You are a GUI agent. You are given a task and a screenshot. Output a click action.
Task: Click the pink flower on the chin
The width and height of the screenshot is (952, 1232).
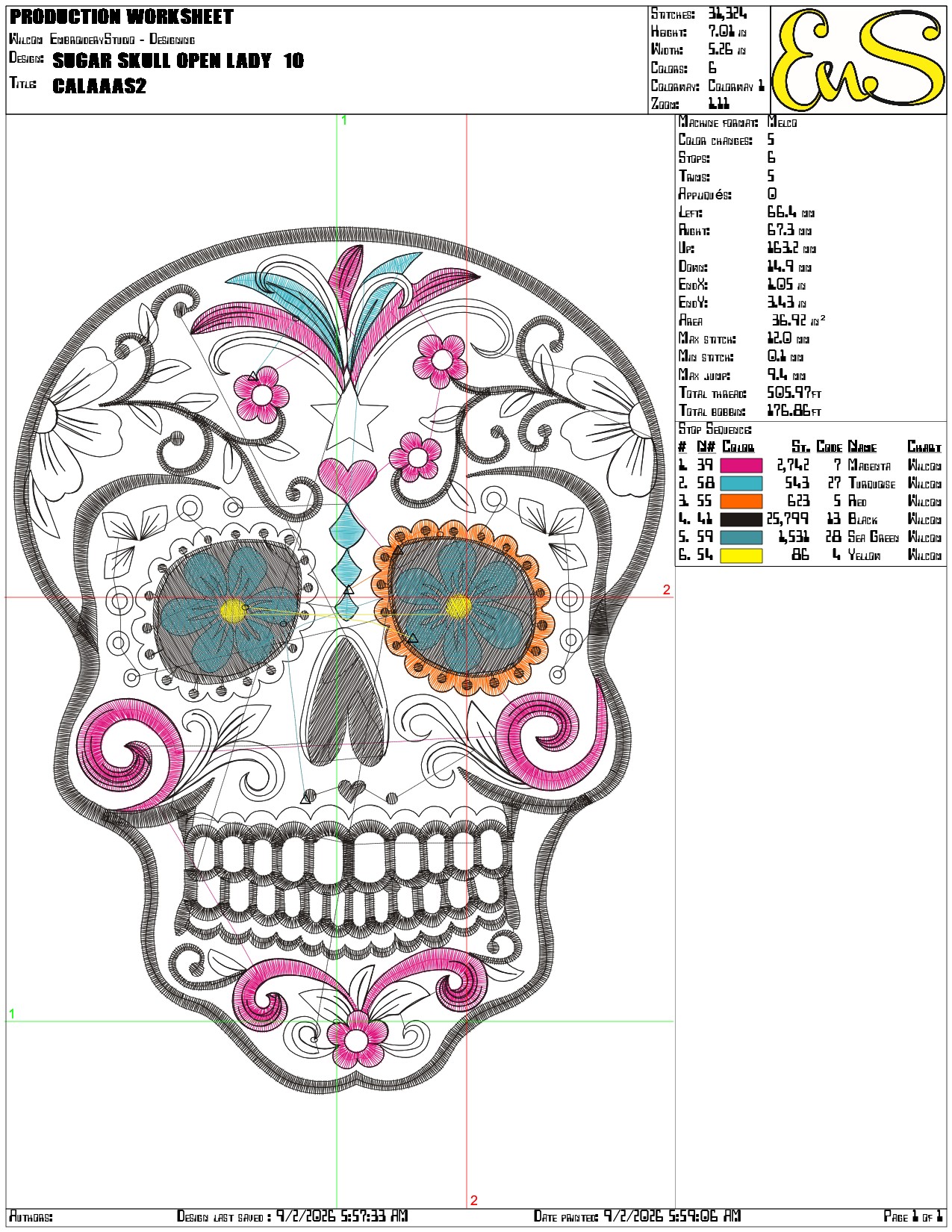click(x=357, y=1039)
